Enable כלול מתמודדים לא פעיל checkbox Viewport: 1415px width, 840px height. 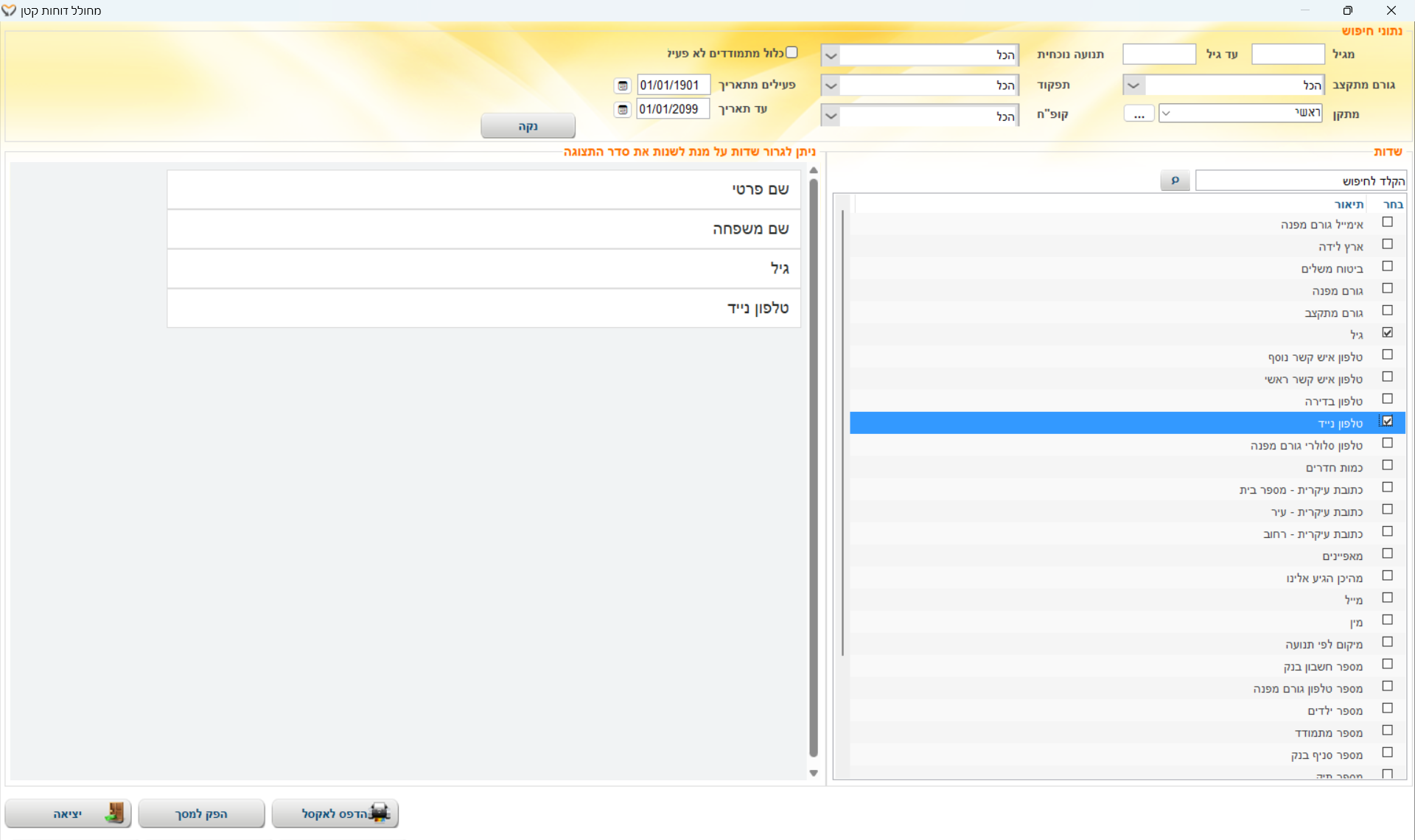pyautogui.click(x=792, y=52)
